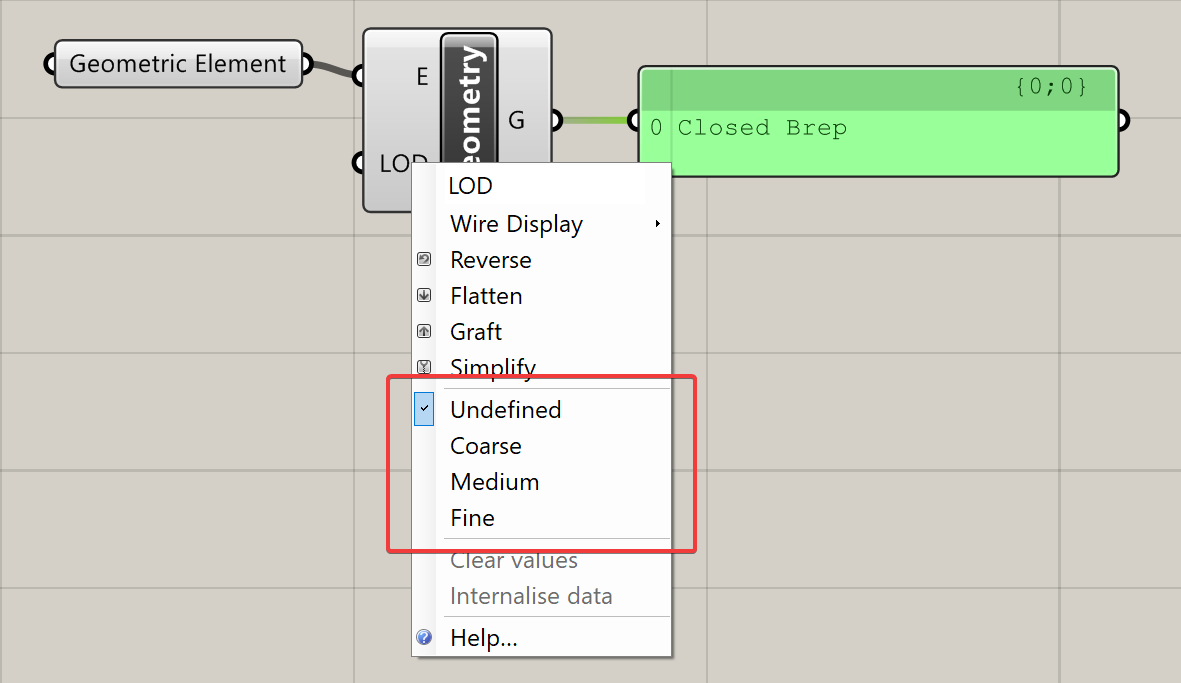This screenshot has width=1181, height=683.
Task: Click the Geometric Element output grip
Action: tap(307, 64)
